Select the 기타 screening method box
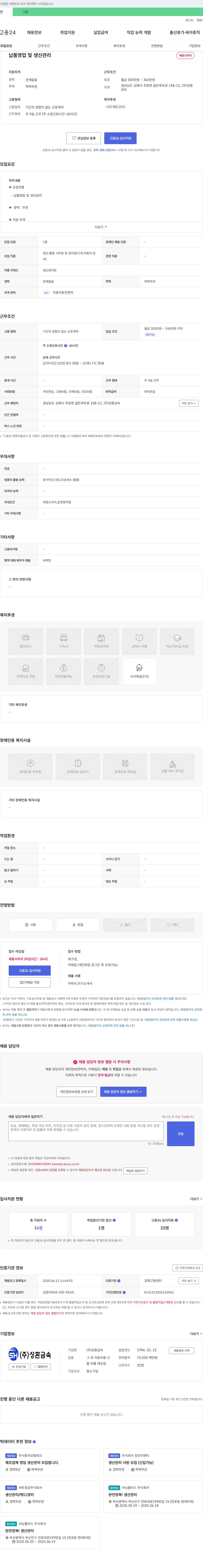This screenshot has width=203, height=1568. pos(173,925)
